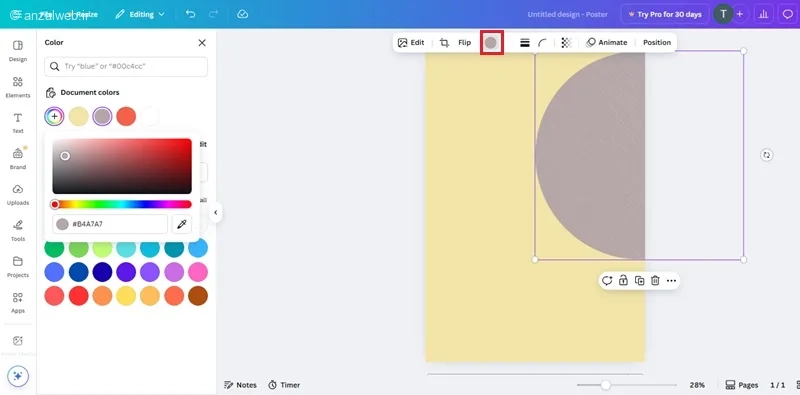
Task: Lock the selected element
Action: [x=623, y=281]
